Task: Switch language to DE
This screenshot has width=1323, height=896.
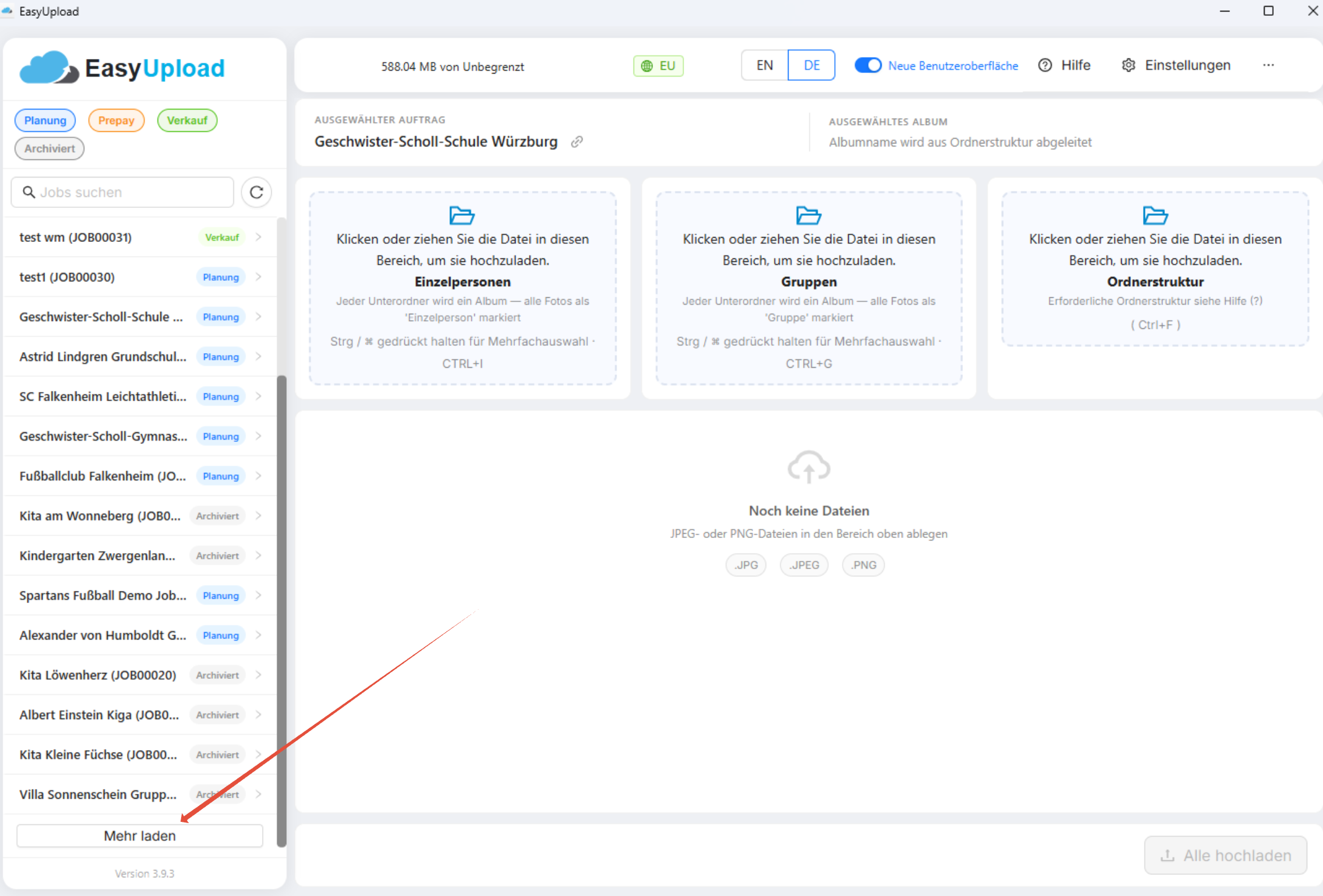Action: pyautogui.click(x=812, y=65)
